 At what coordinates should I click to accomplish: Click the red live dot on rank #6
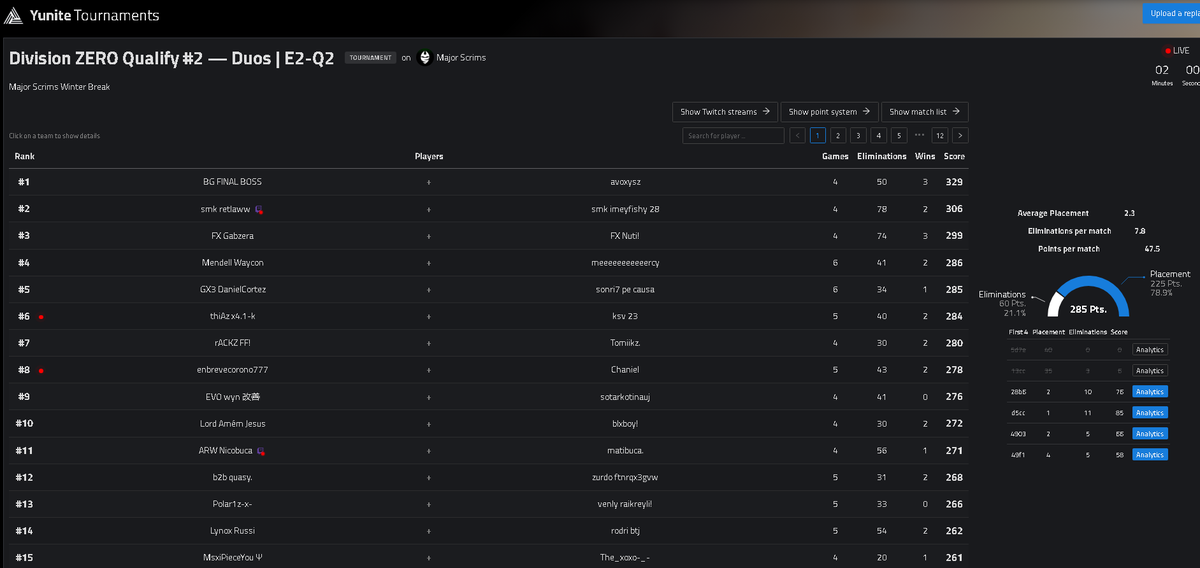[41, 317]
